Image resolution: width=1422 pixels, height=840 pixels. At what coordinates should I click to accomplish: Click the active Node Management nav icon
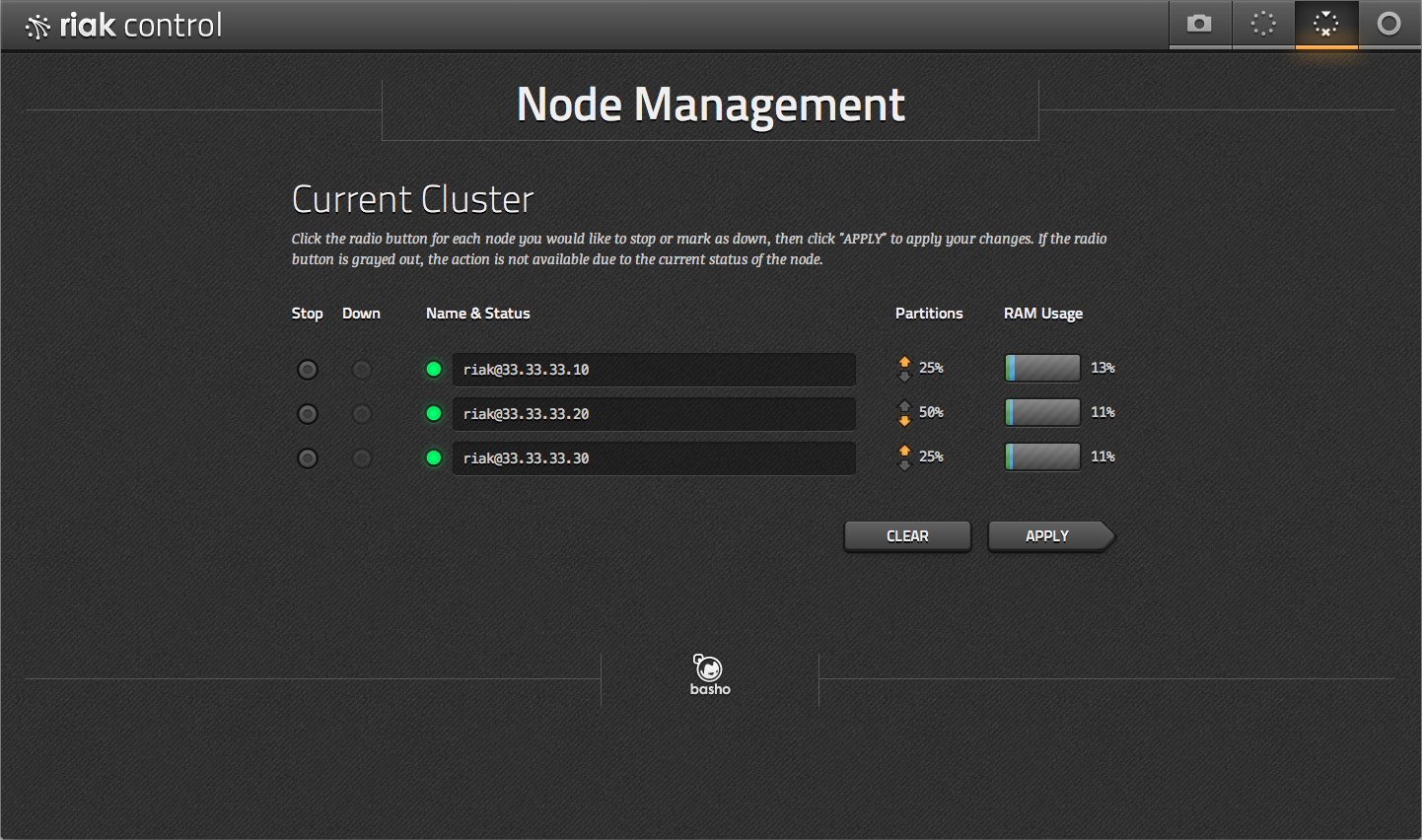click(1326, 24)
